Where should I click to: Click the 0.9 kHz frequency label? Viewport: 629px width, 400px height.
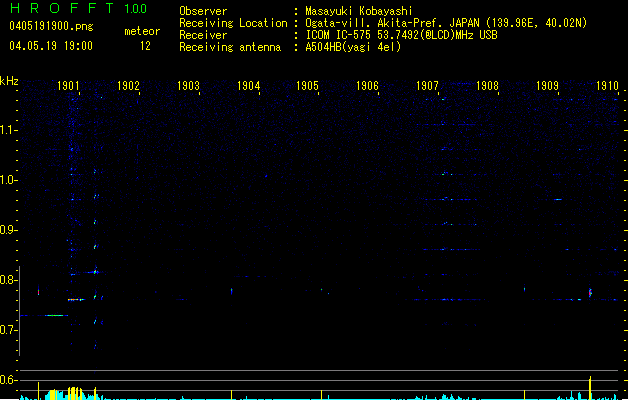click(7, 230)
